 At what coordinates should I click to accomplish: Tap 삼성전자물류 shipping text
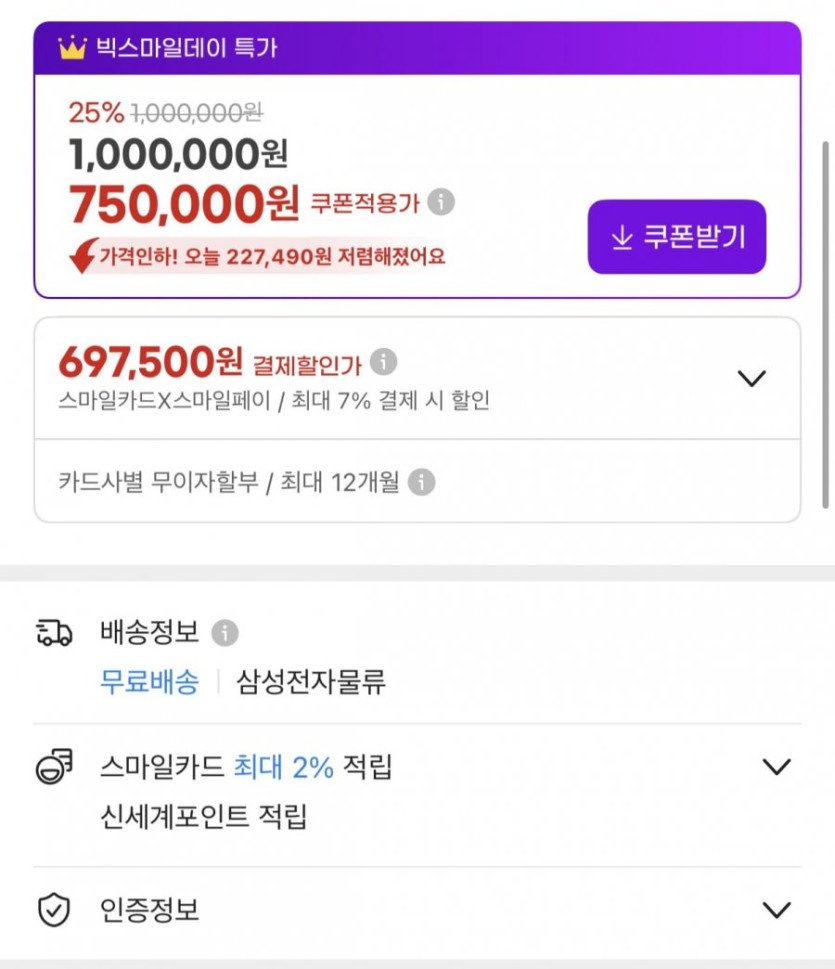[x=311, y=682]
